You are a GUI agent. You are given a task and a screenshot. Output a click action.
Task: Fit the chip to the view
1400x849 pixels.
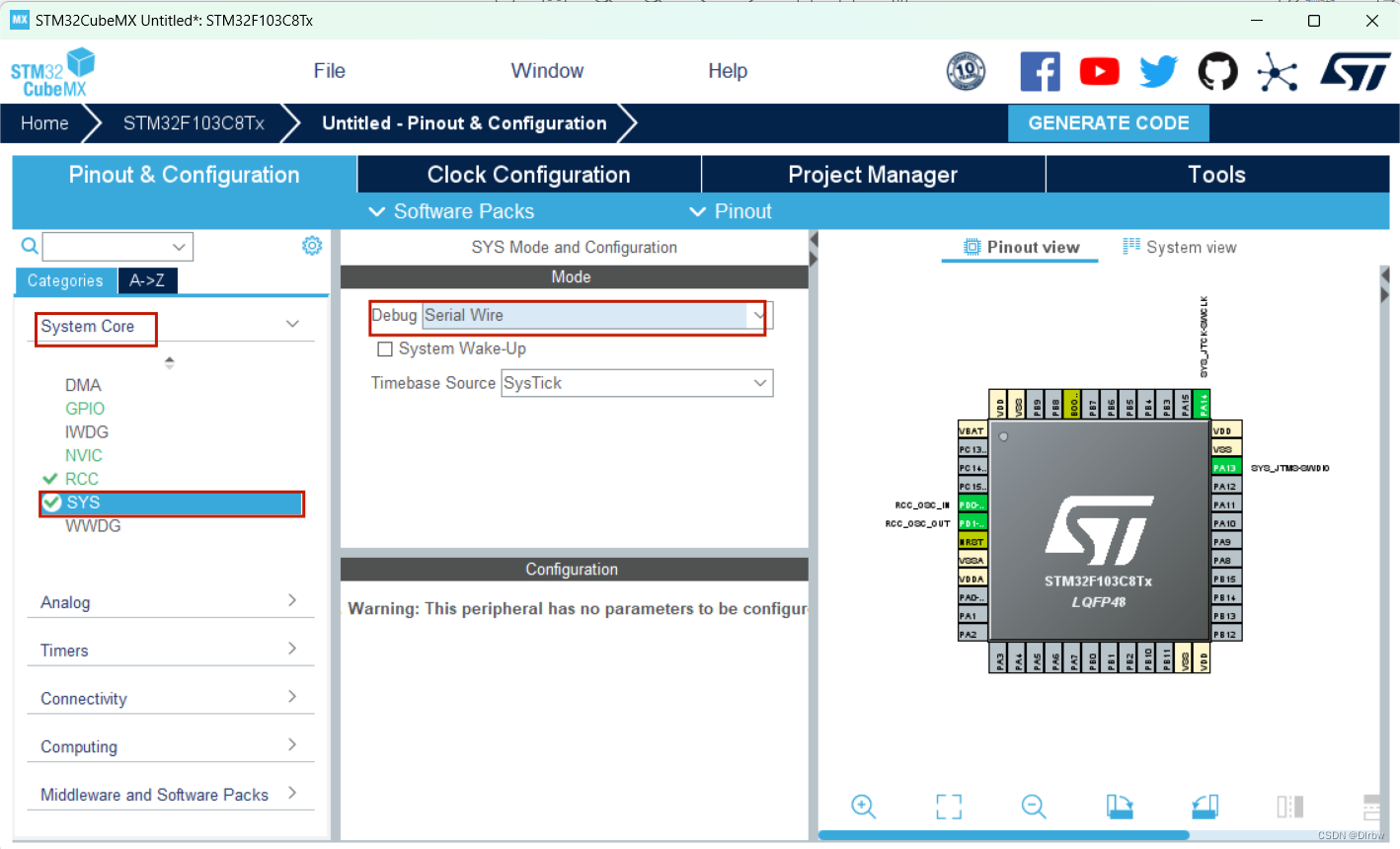(949, 807)
